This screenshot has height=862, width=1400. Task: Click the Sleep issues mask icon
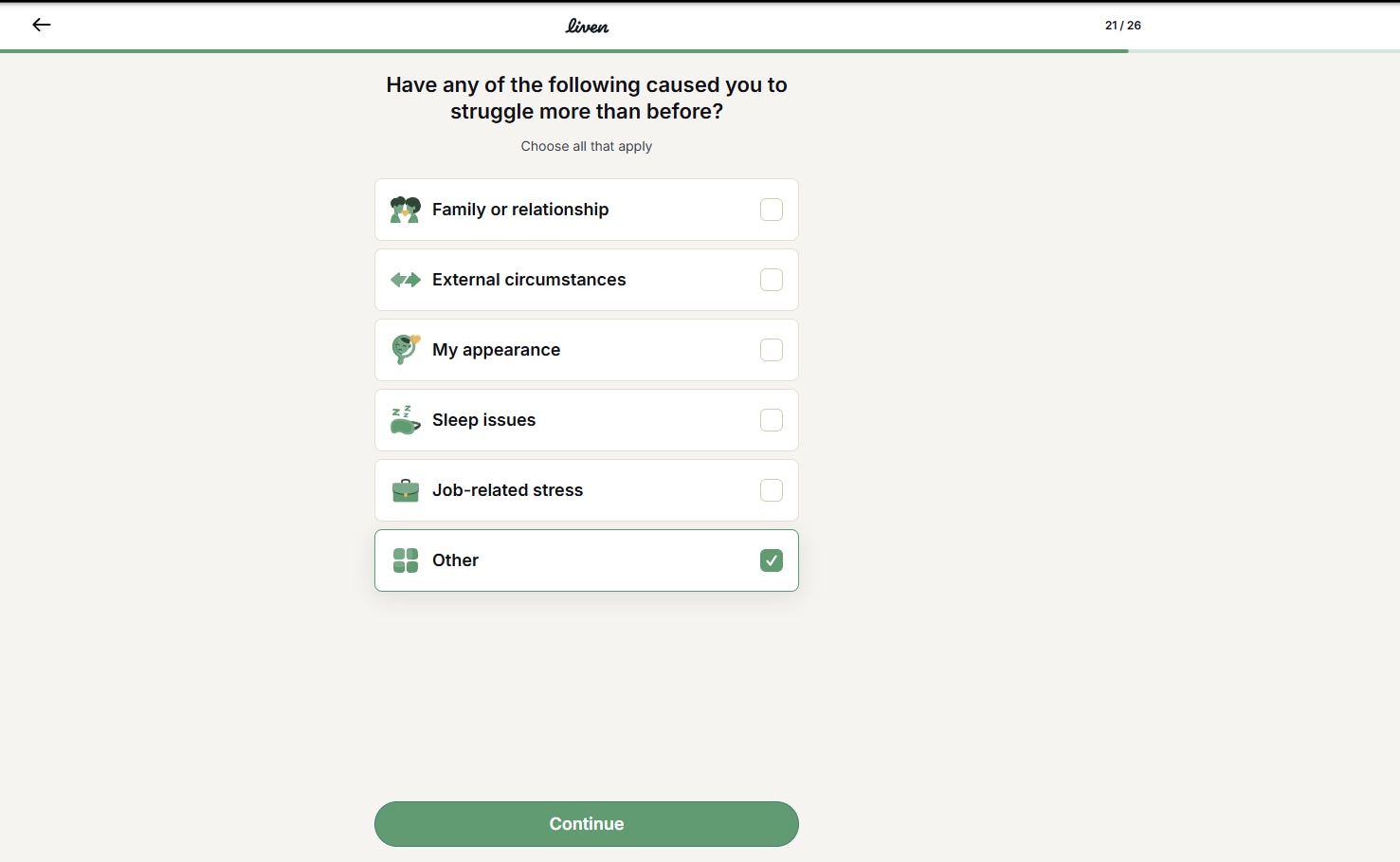(406, 420)
